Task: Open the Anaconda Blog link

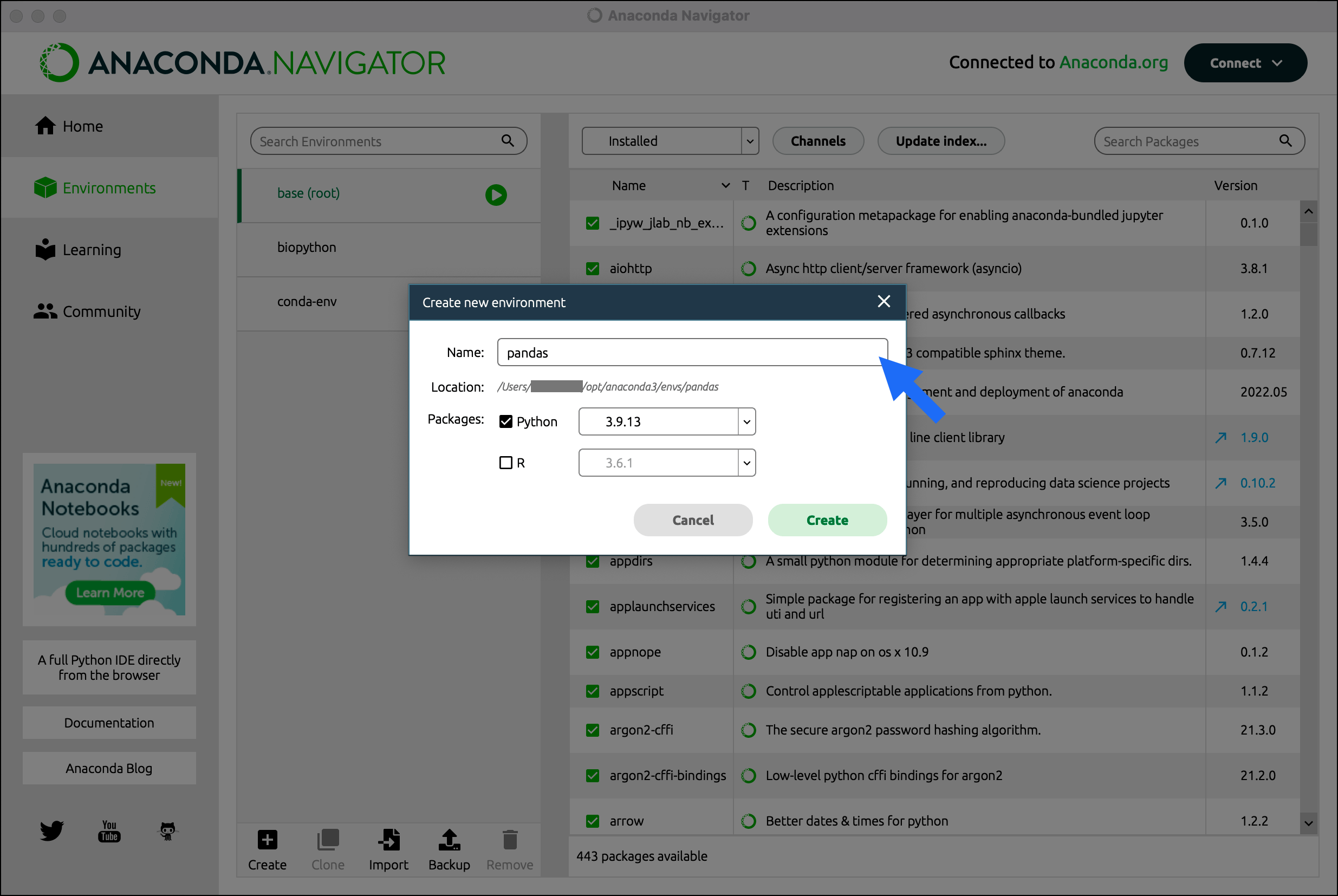Action: 109,769
